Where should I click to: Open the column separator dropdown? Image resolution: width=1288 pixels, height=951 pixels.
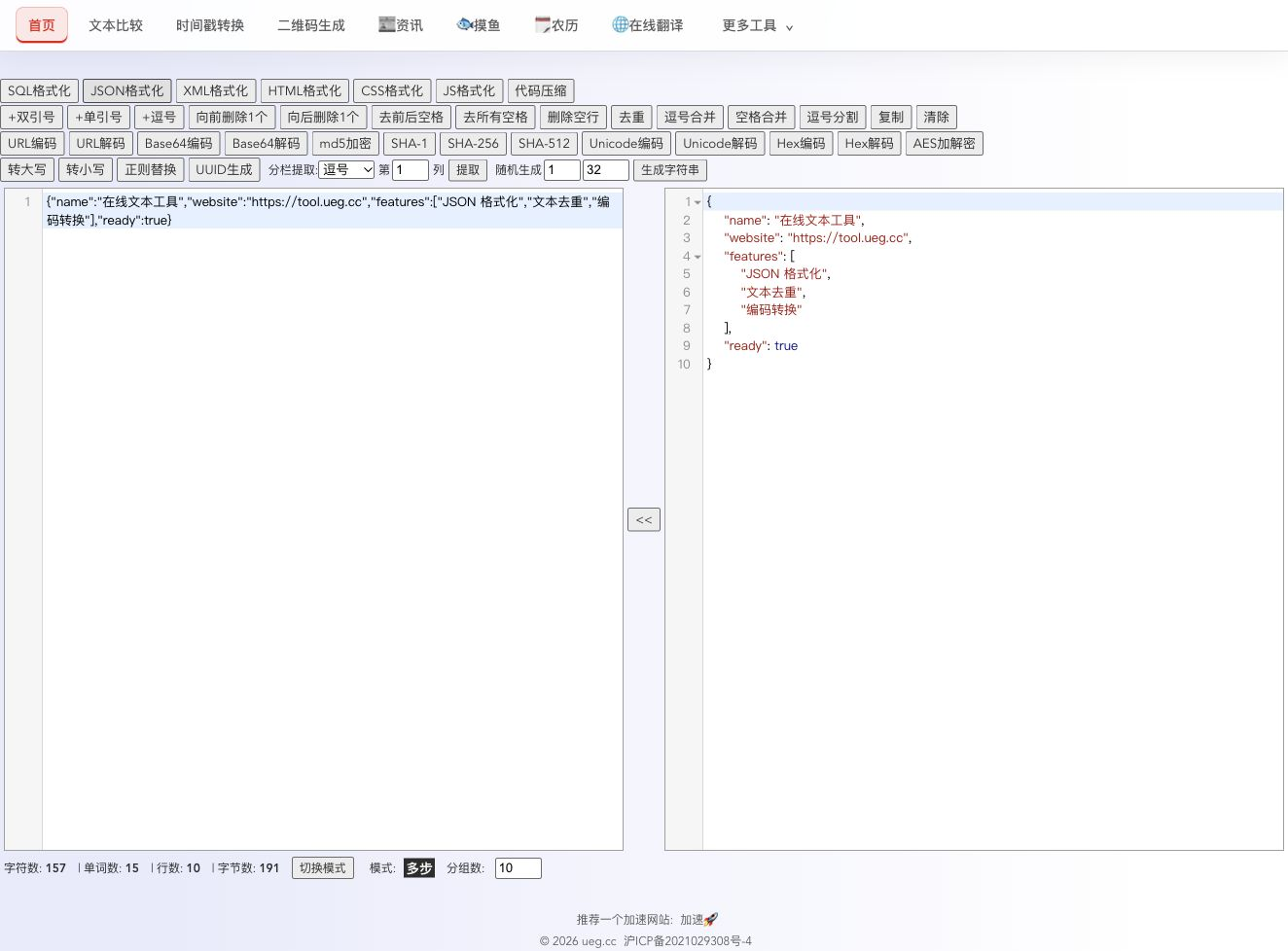click(x=346, y=169)
